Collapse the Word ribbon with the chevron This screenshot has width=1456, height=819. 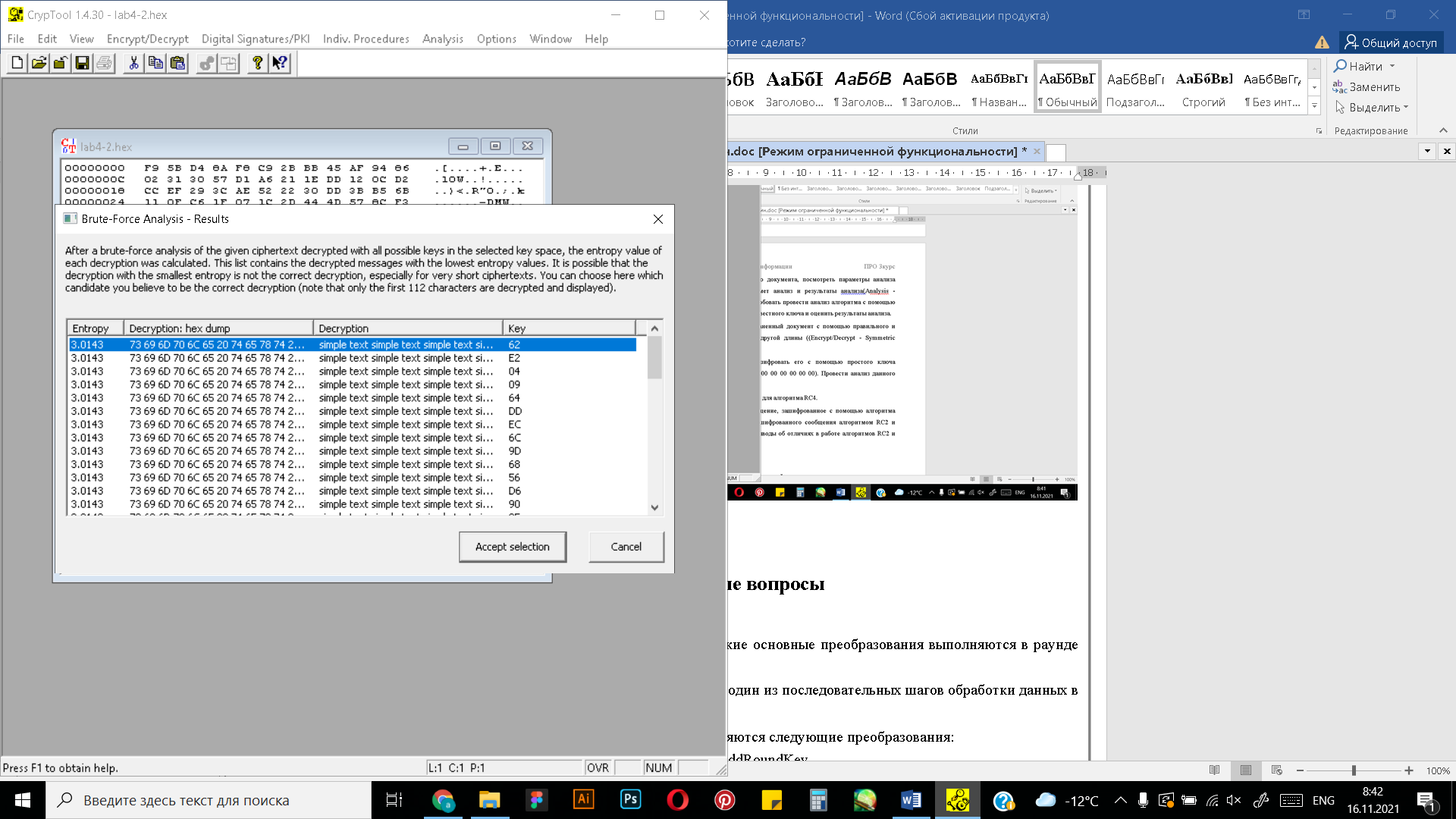1443,130
